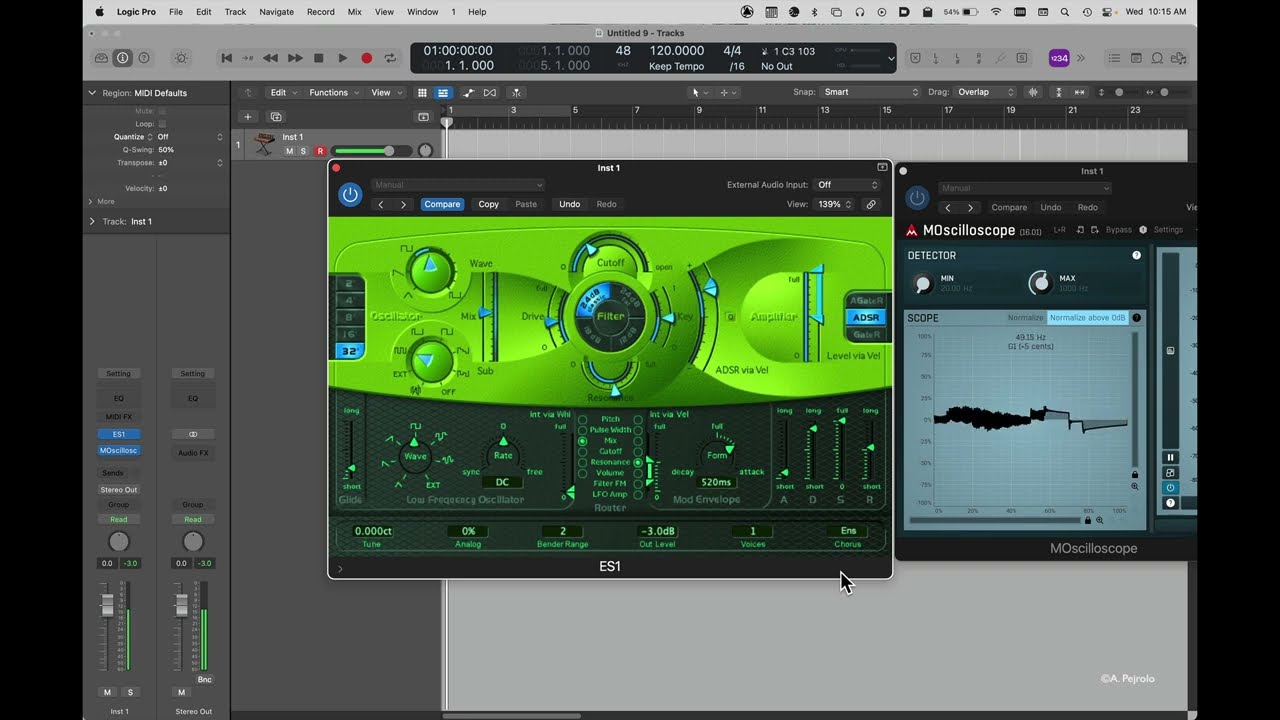Open Quick Help button

(x=144, y=58)
